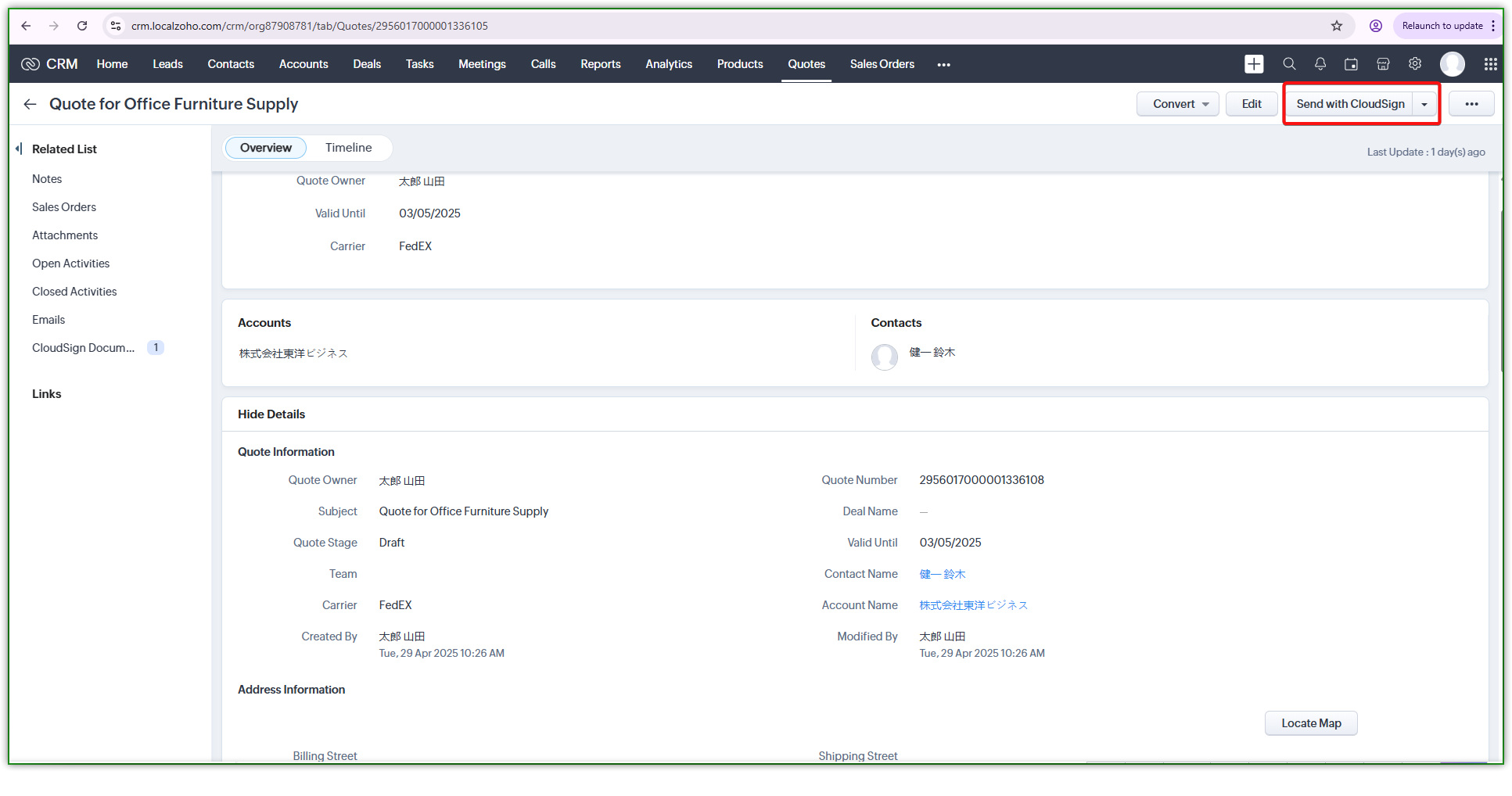Image resolution: width=1512 pixels, height=796 pixels.
Task: Open the CRM search magnifier icon
Action: [x=1289, y=64]
